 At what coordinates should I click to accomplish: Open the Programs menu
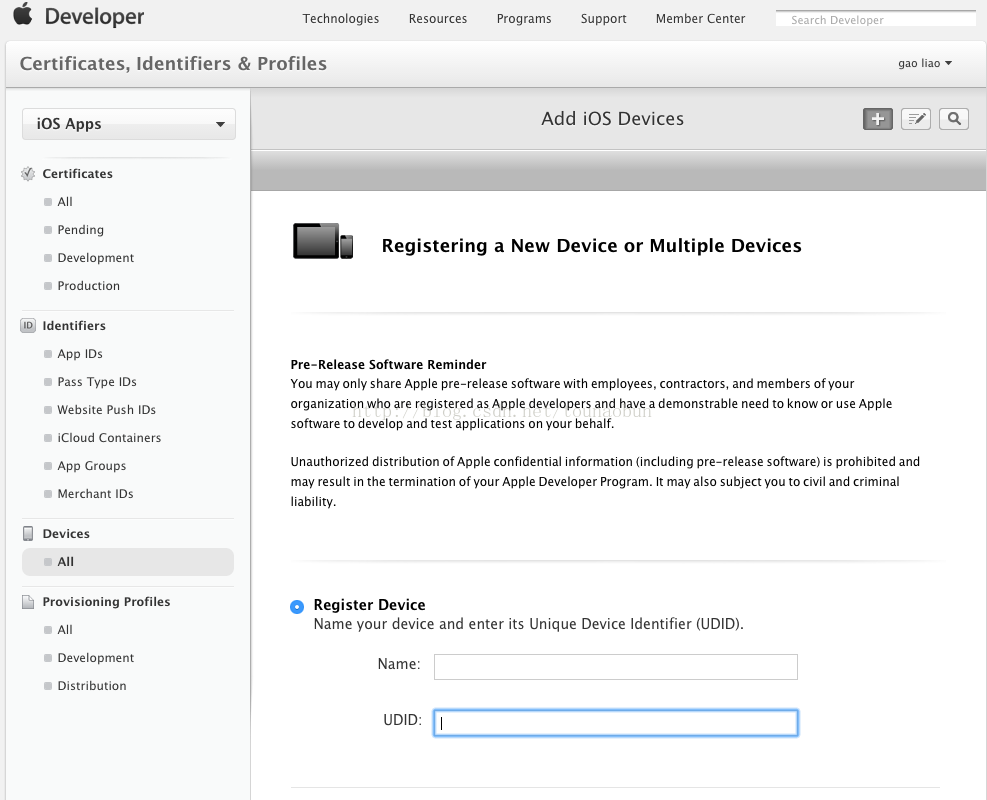(x=524, y=19)
